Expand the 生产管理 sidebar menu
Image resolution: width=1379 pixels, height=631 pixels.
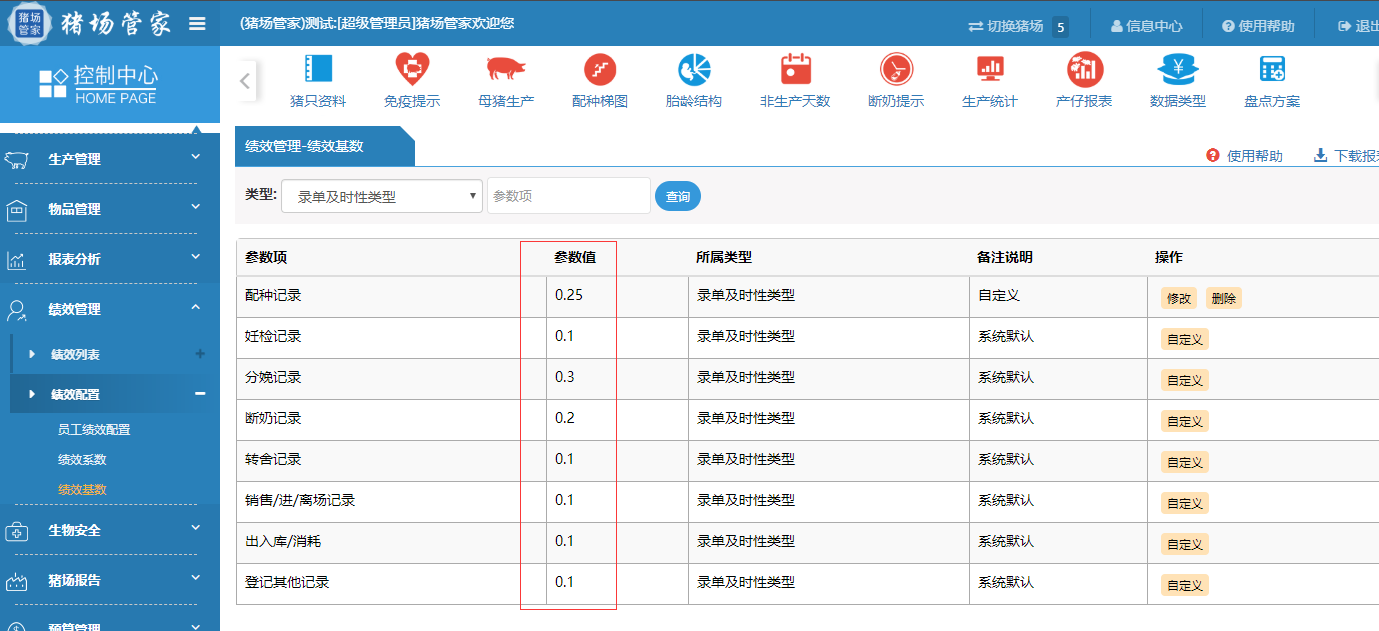pos(108,159)
